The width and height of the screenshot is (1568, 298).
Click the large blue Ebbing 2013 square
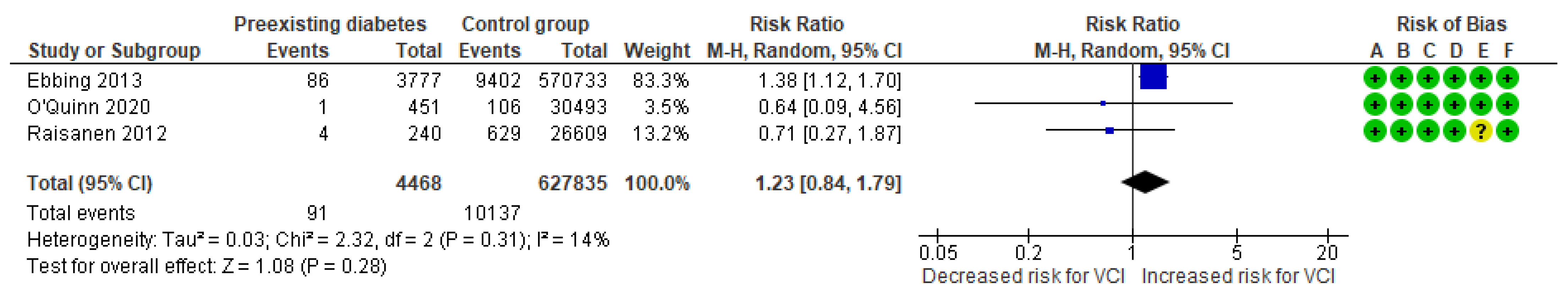click(1153, 77)
